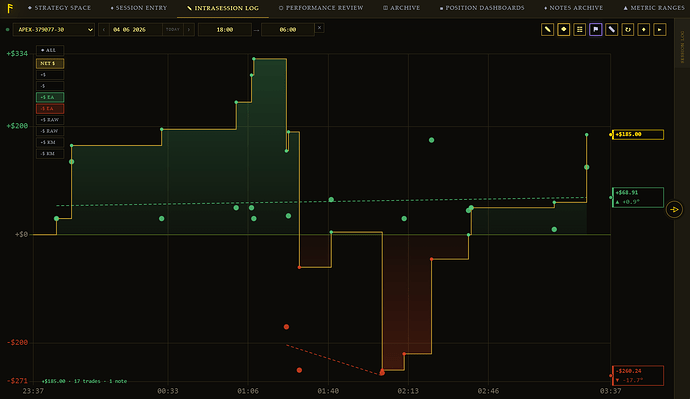Open the APEX-379077-30 account dropdown
Image resolution: width=690 pixels, height=399 pixels.
[x=54, y=29]
